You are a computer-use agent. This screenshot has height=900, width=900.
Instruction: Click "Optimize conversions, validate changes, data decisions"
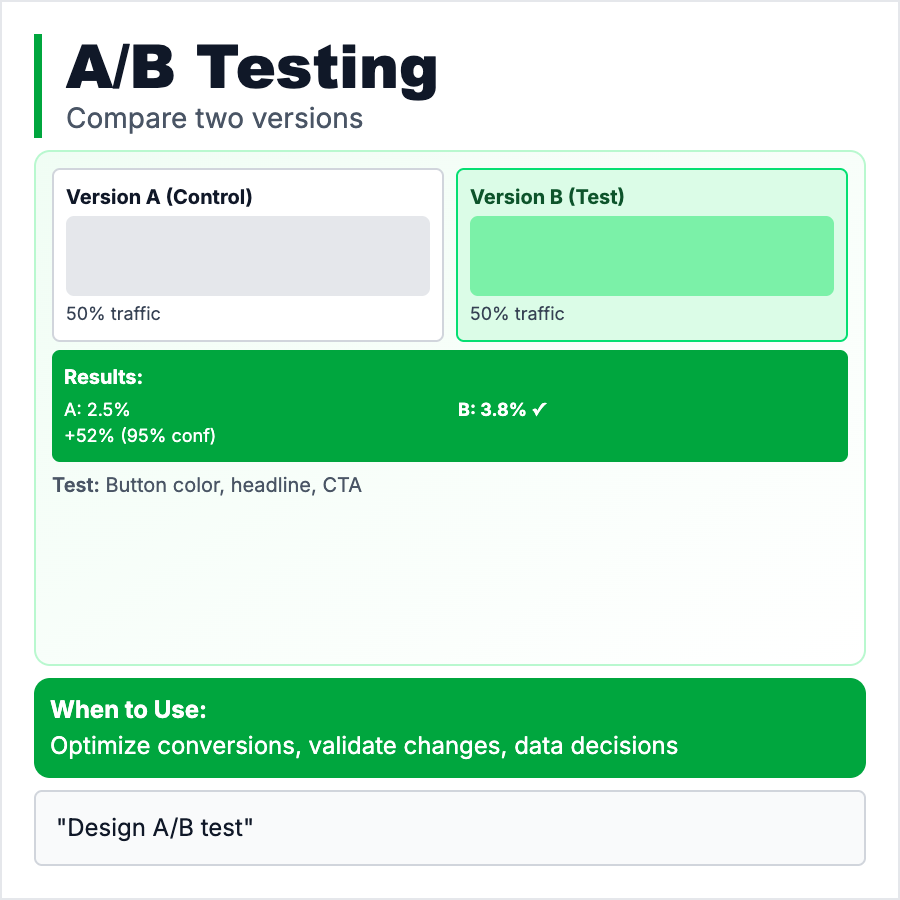click(x=364, y=746)
